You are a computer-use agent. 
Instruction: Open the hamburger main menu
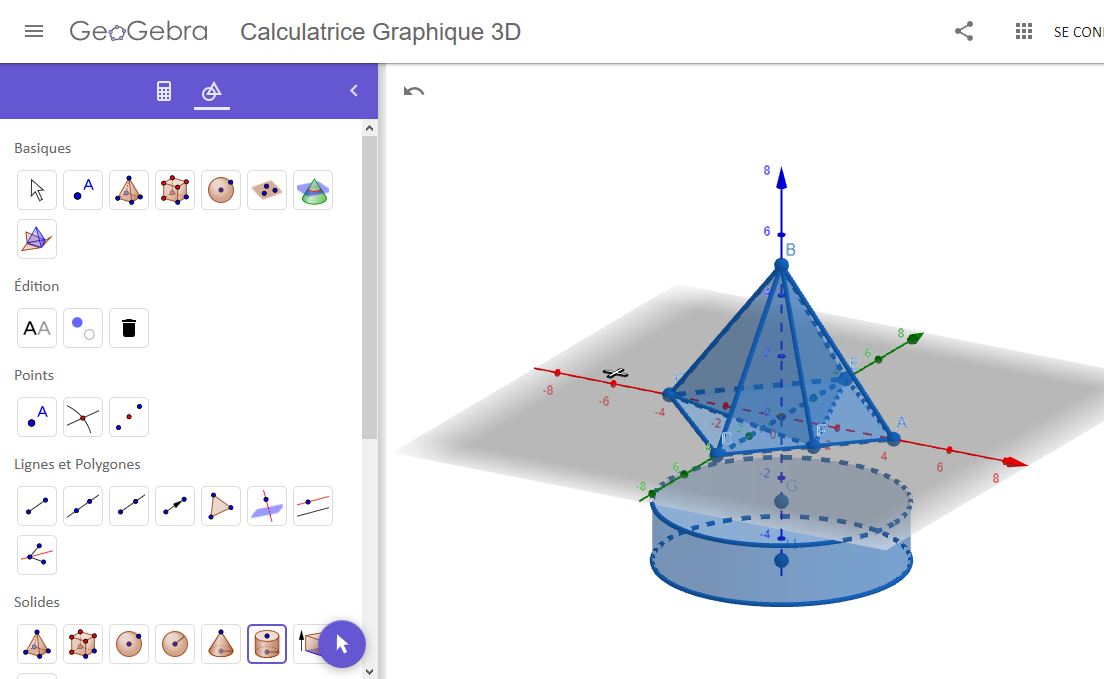click(34, 32)
